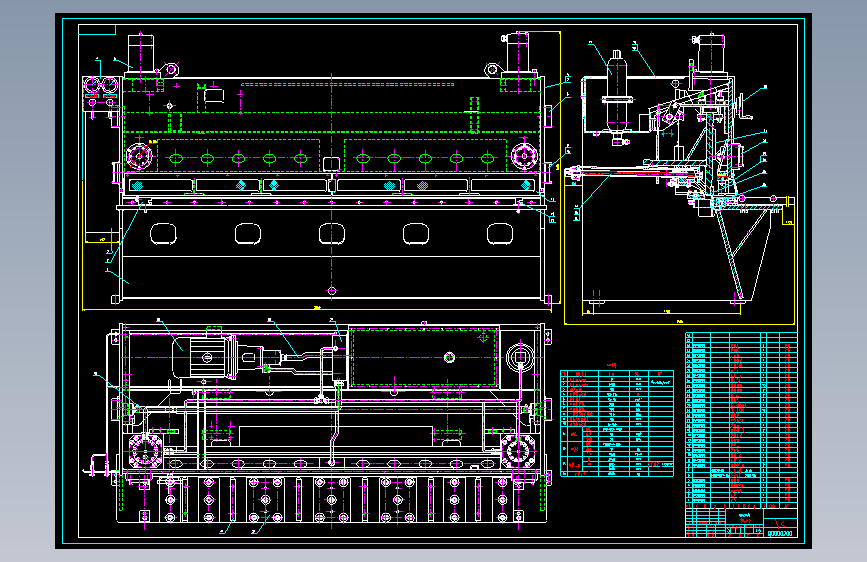
Task: Select the right bolted cylinder flange in the plan view
Action: pyautogui.click(x=519, y=451)
